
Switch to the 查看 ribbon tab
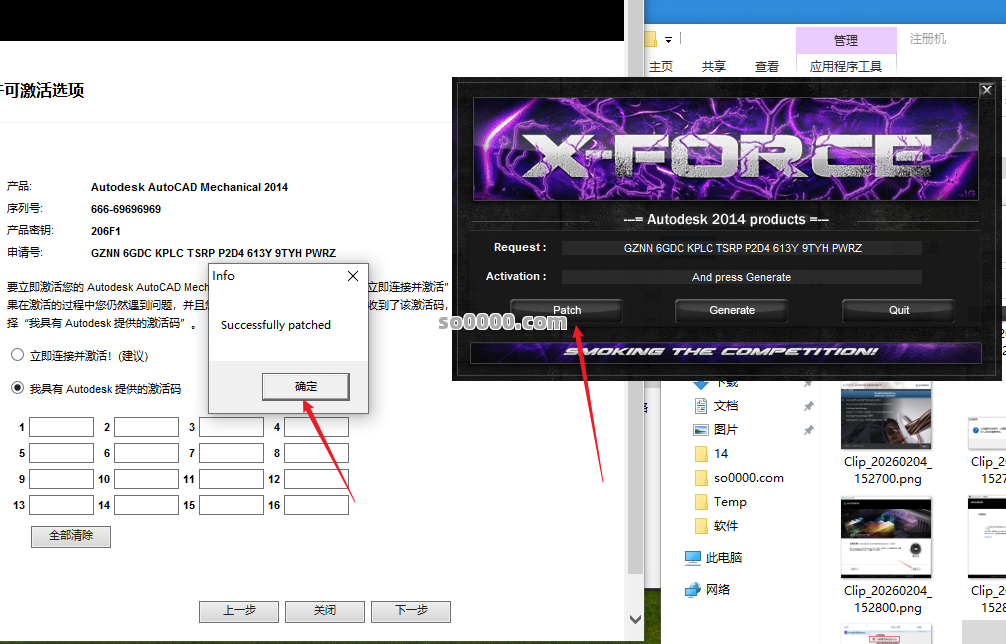(767, 67)
